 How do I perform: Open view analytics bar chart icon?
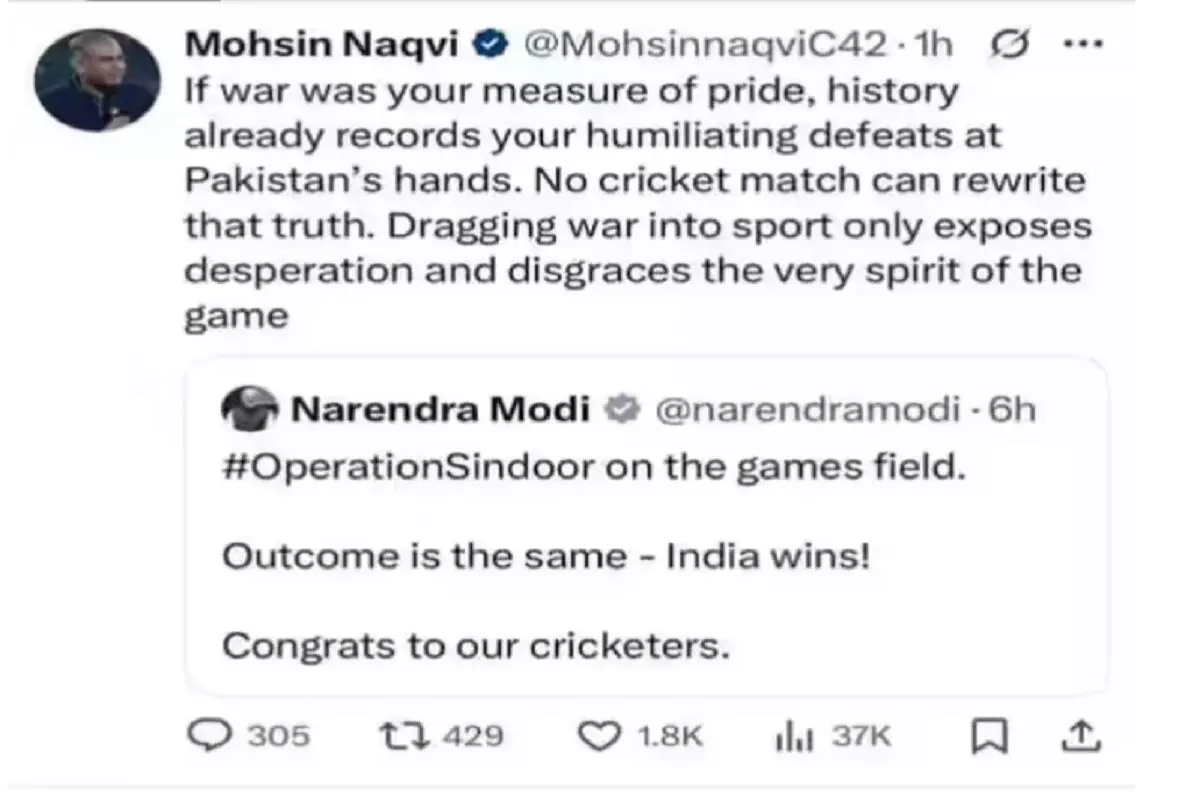point(791,737)
